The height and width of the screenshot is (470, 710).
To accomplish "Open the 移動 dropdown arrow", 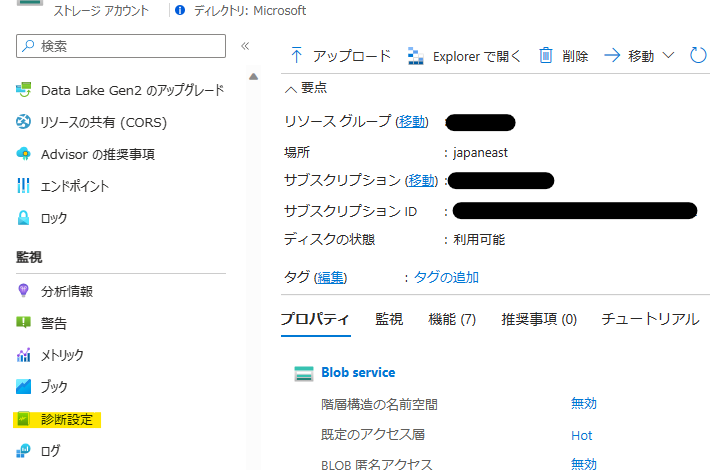I will pos(668,55).
